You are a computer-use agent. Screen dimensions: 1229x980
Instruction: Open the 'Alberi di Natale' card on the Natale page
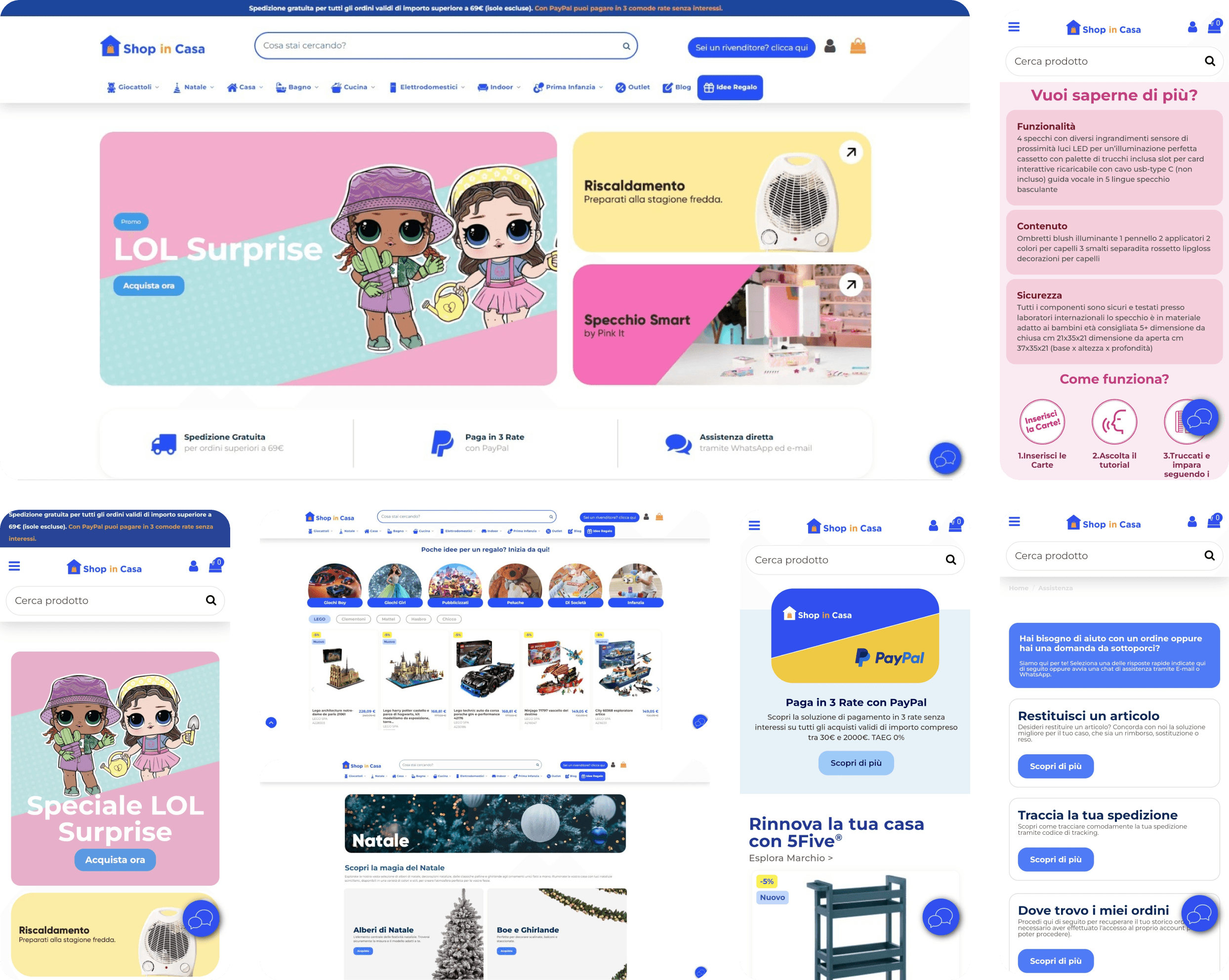pyautogui.click(x=414, y=934)
